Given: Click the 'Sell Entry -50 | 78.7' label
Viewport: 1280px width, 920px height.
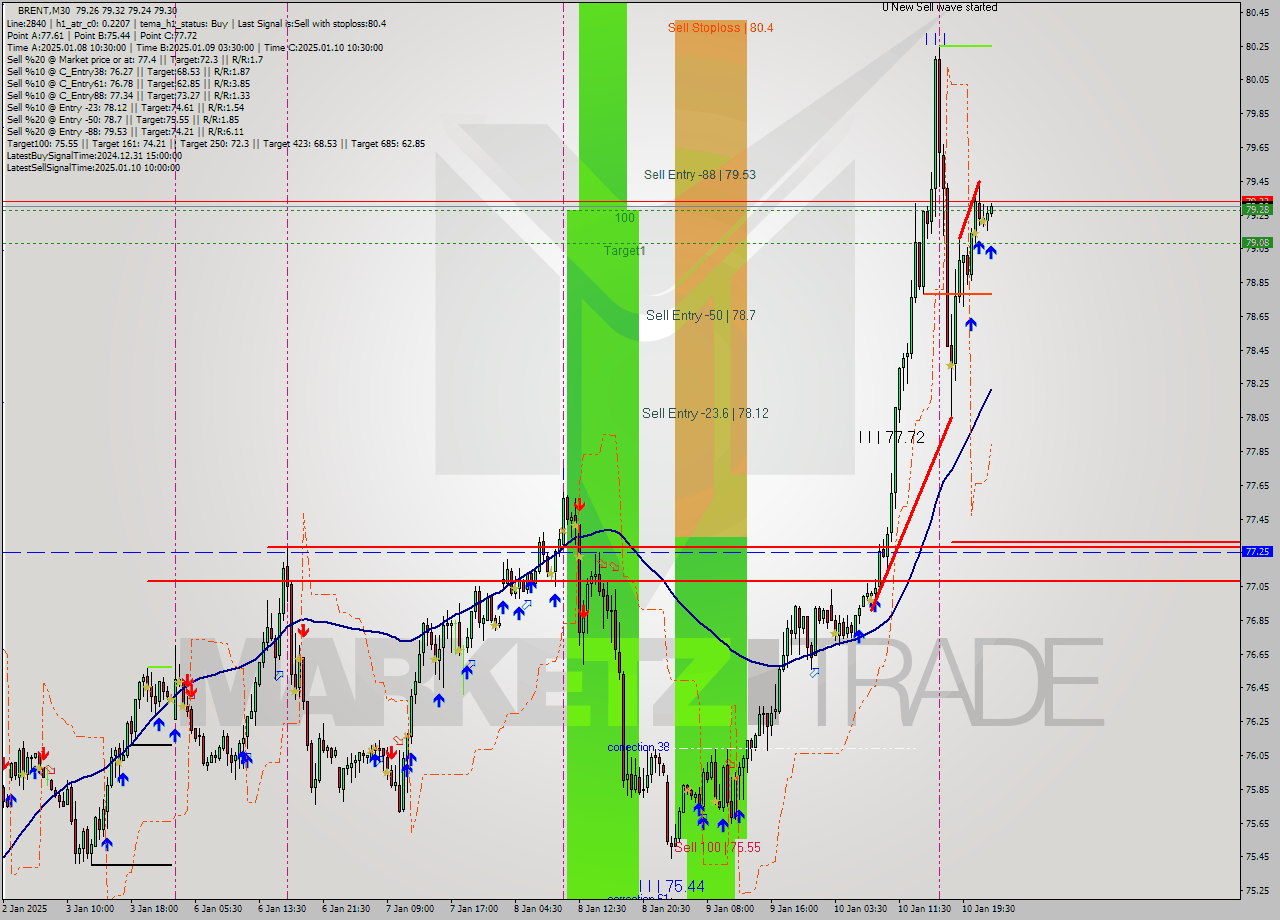Looking at the screenshot, I should click(x=700, y=315).
